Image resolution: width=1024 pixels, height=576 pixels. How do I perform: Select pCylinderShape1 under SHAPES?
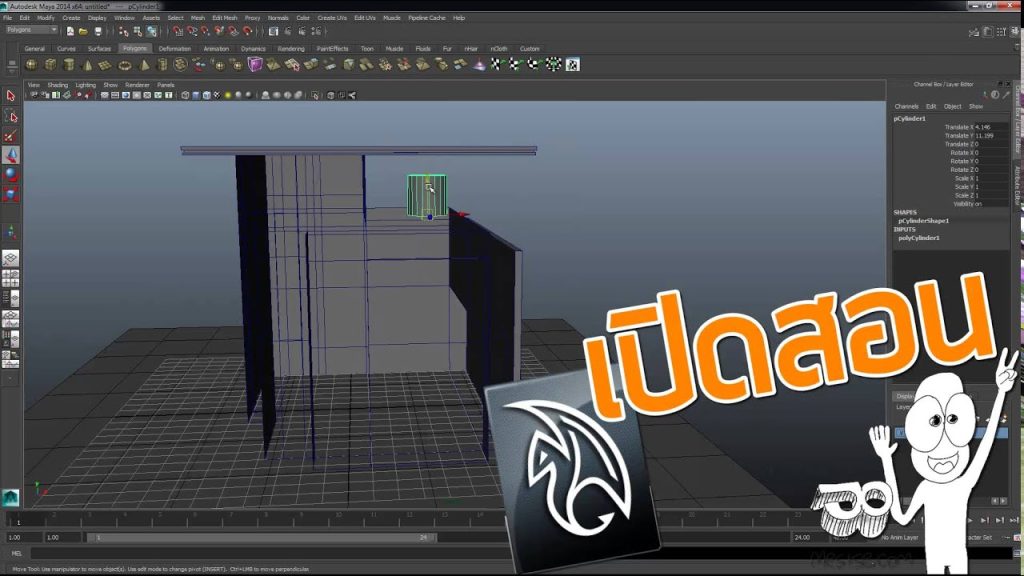click(923, 221)
